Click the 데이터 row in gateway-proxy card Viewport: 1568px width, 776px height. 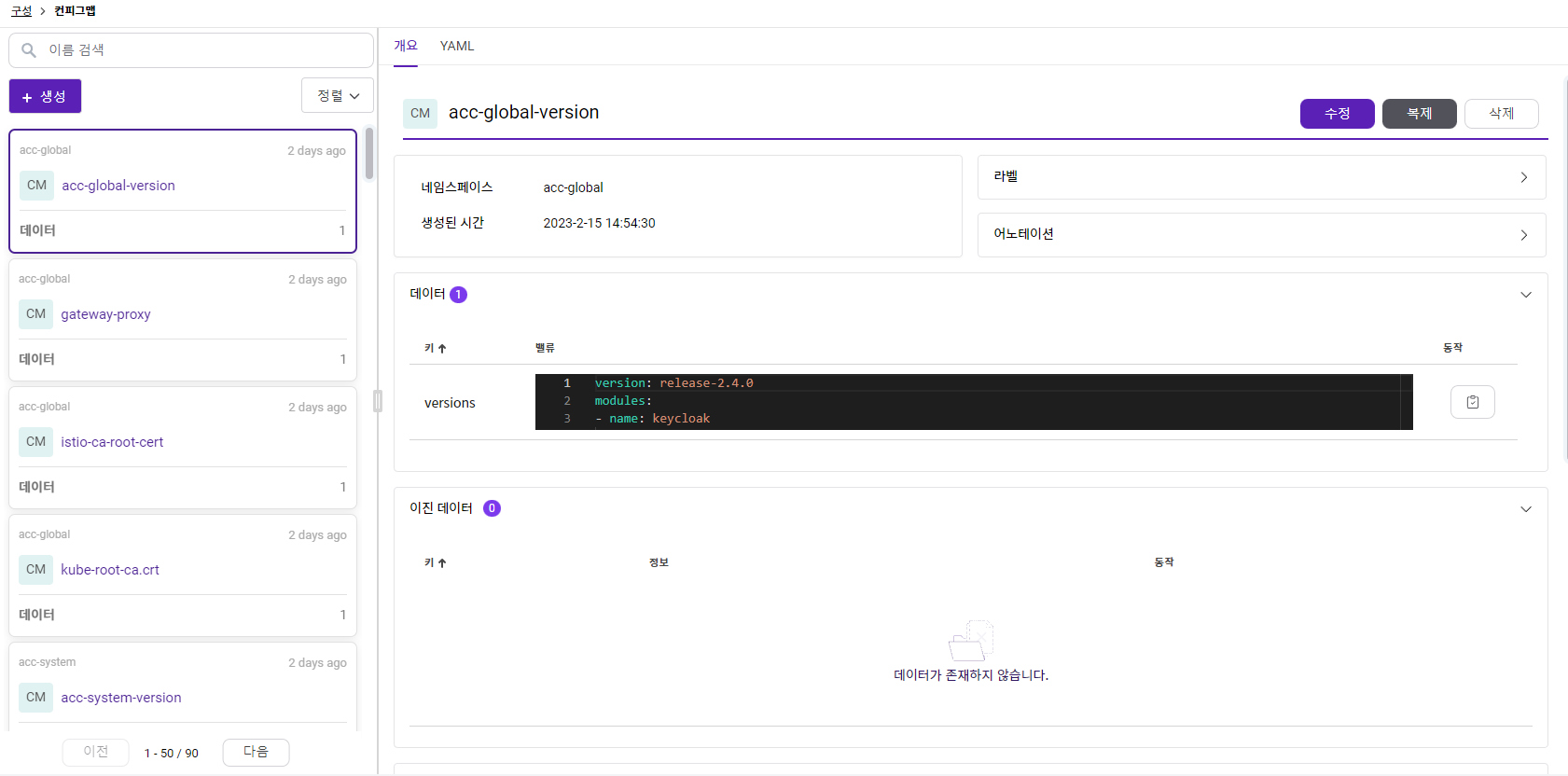pos(183,359)
